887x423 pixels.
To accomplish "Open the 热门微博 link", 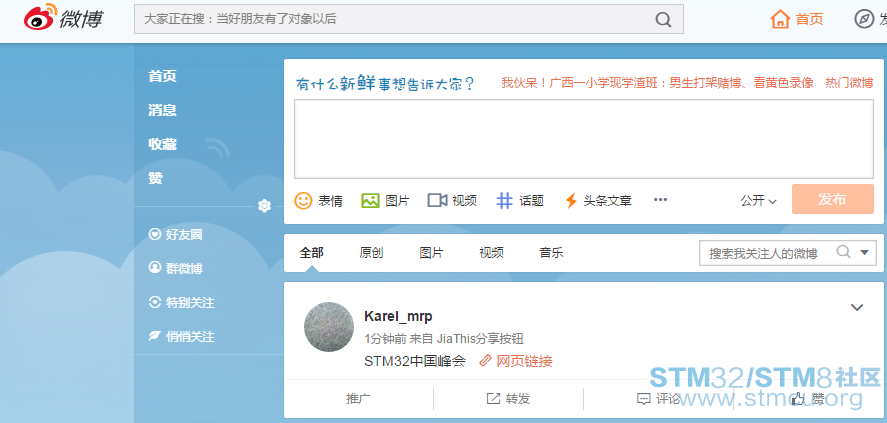I will (x=849, y=83).
